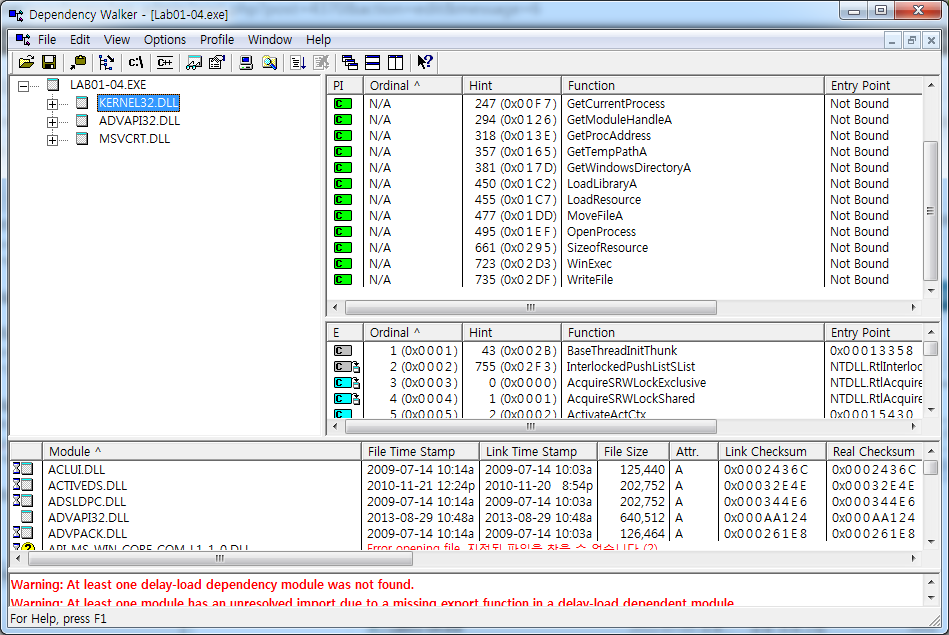Open the Options menu
This screenshot has width=949, height=635.
pos(165,40)
